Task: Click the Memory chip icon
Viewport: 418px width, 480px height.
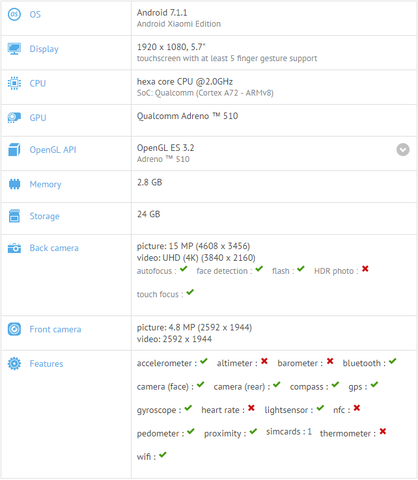Action: click(x=14, y=184)
